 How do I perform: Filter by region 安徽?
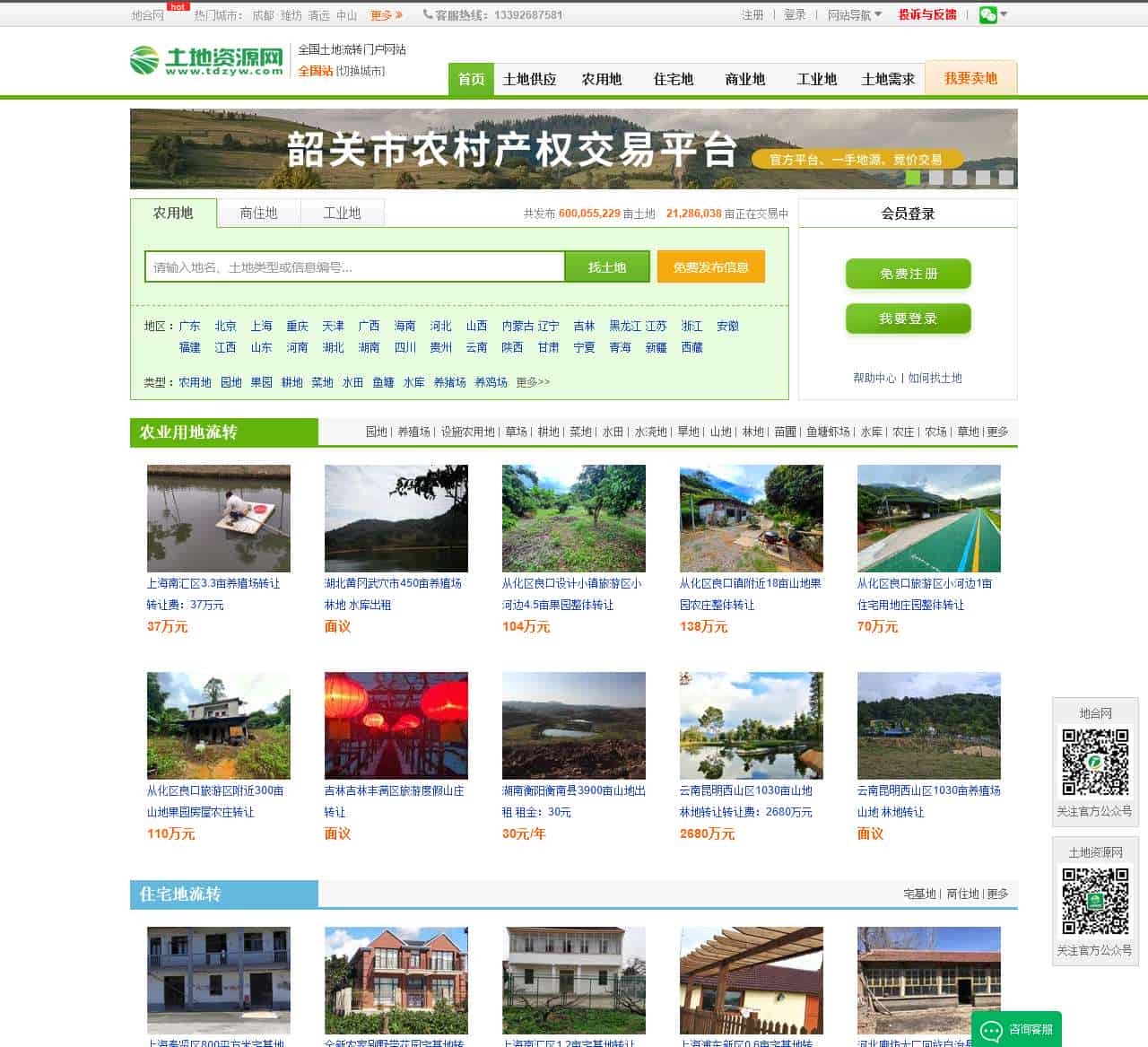(727, 326)
